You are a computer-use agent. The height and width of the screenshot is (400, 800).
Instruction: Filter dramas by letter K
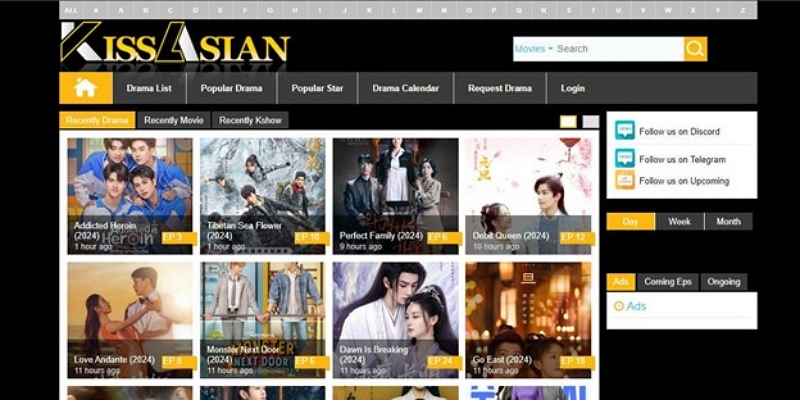[x=369, y=10]
